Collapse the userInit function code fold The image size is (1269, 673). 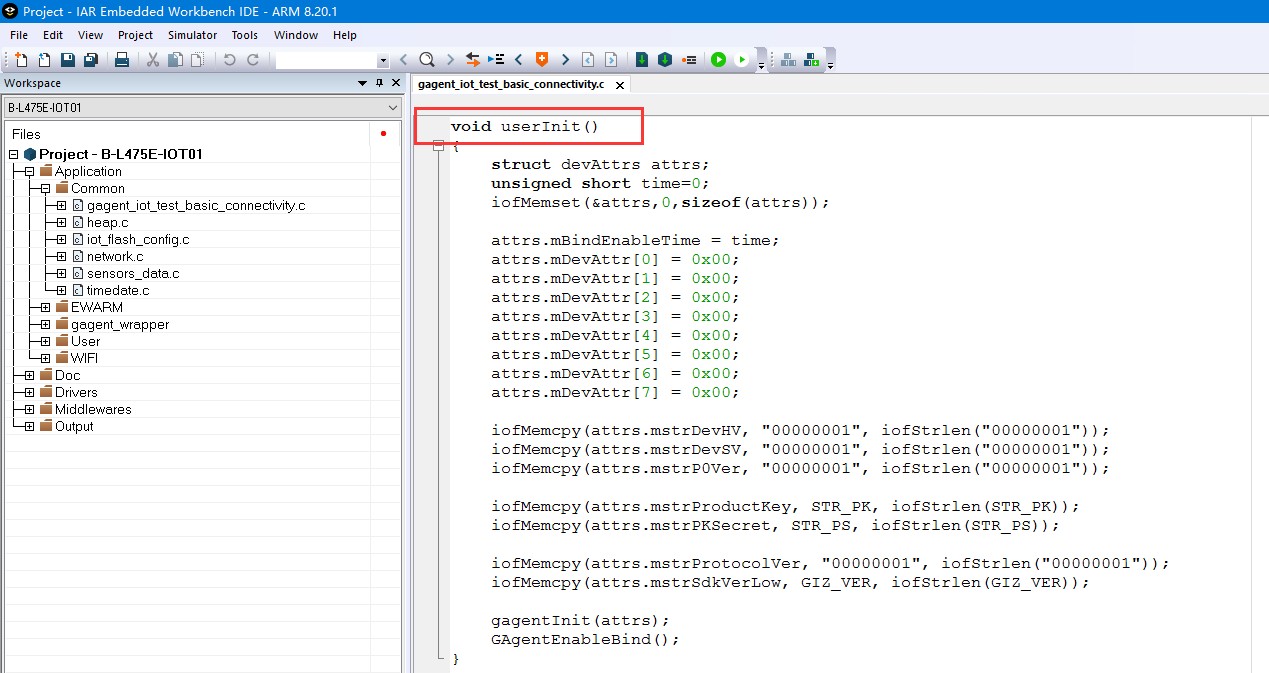point(438,146)
